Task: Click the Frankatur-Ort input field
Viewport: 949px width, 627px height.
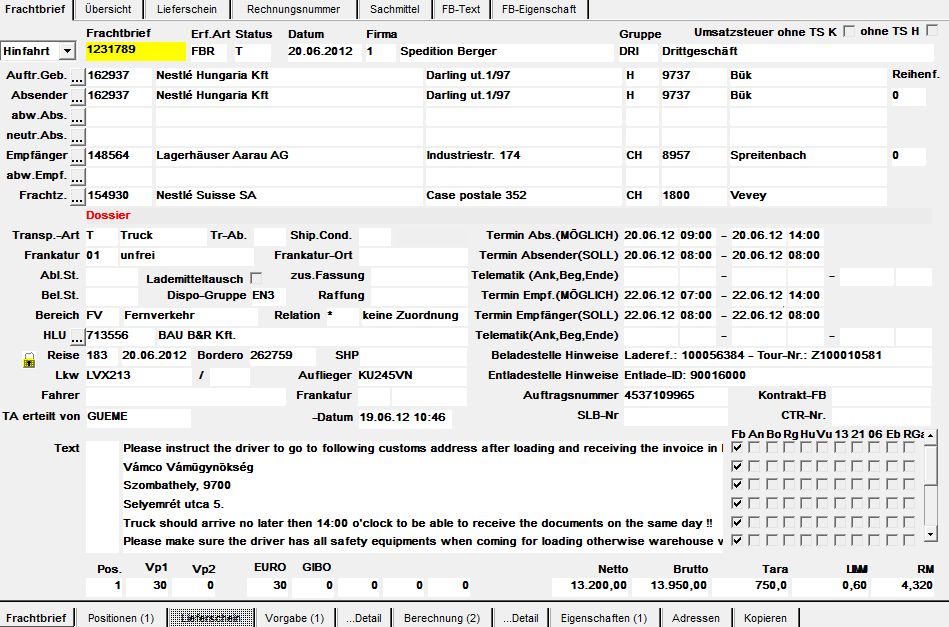Action: point(413,256)
